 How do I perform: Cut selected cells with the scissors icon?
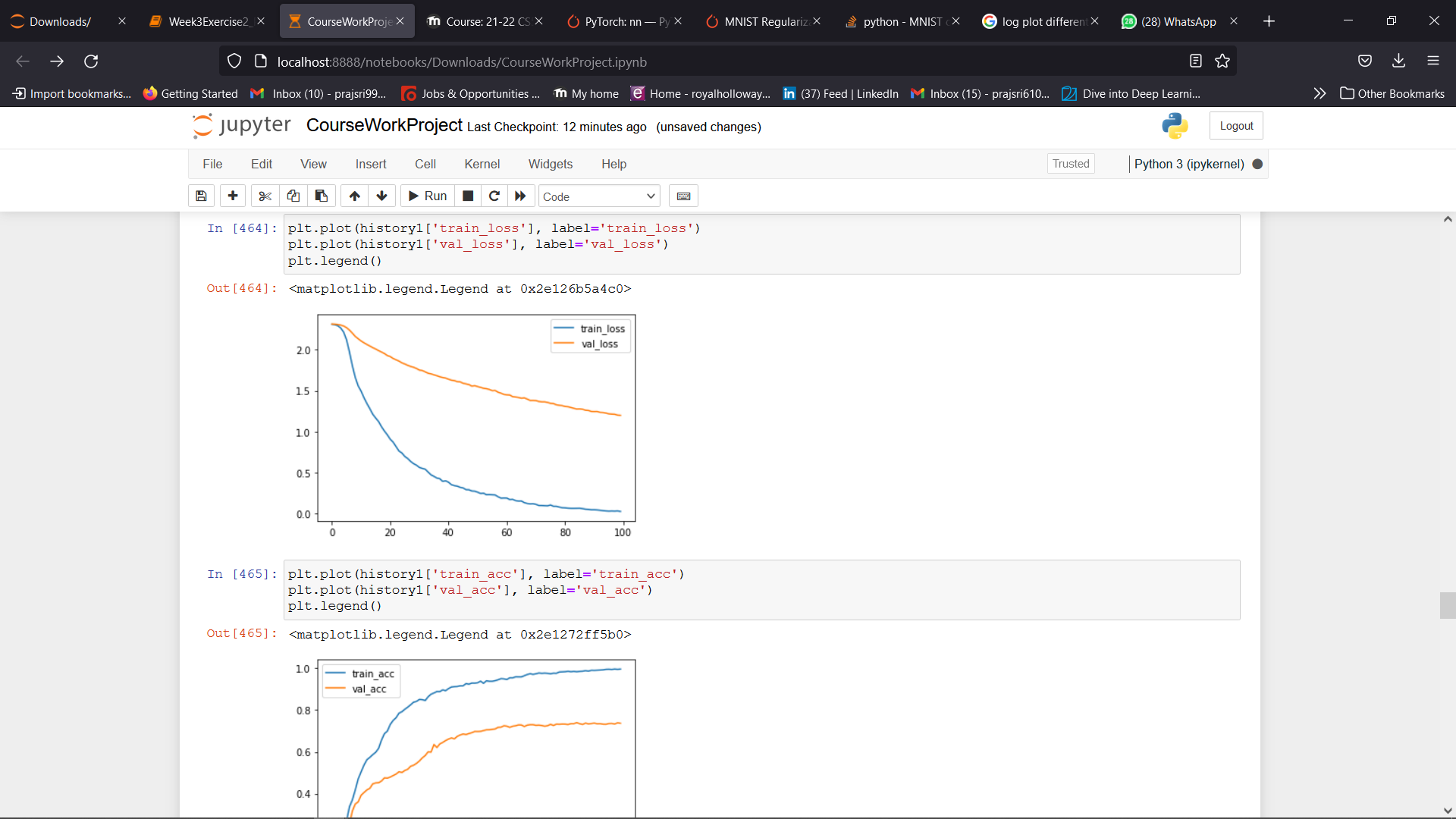click(265, 196)
